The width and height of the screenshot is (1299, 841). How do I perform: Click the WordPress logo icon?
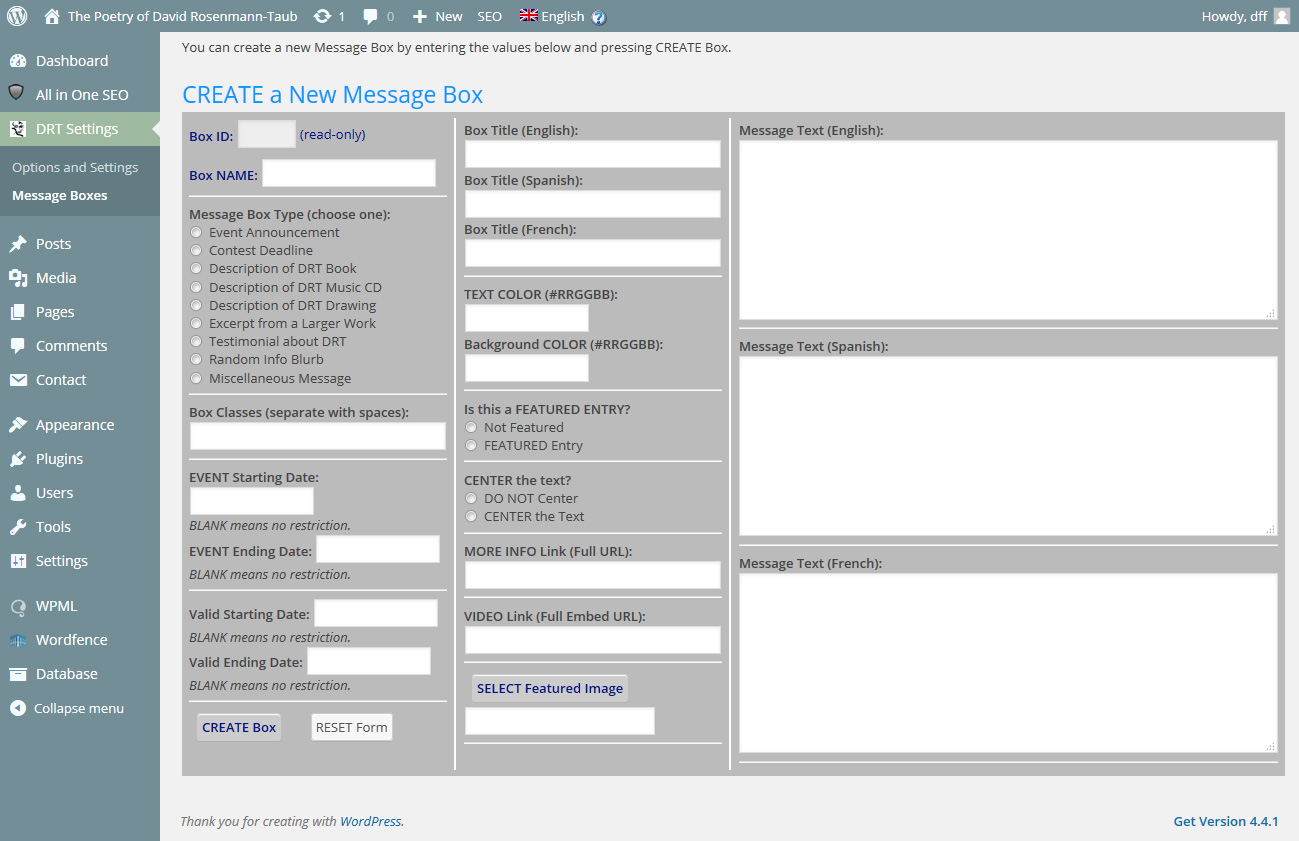coord(17,16)
